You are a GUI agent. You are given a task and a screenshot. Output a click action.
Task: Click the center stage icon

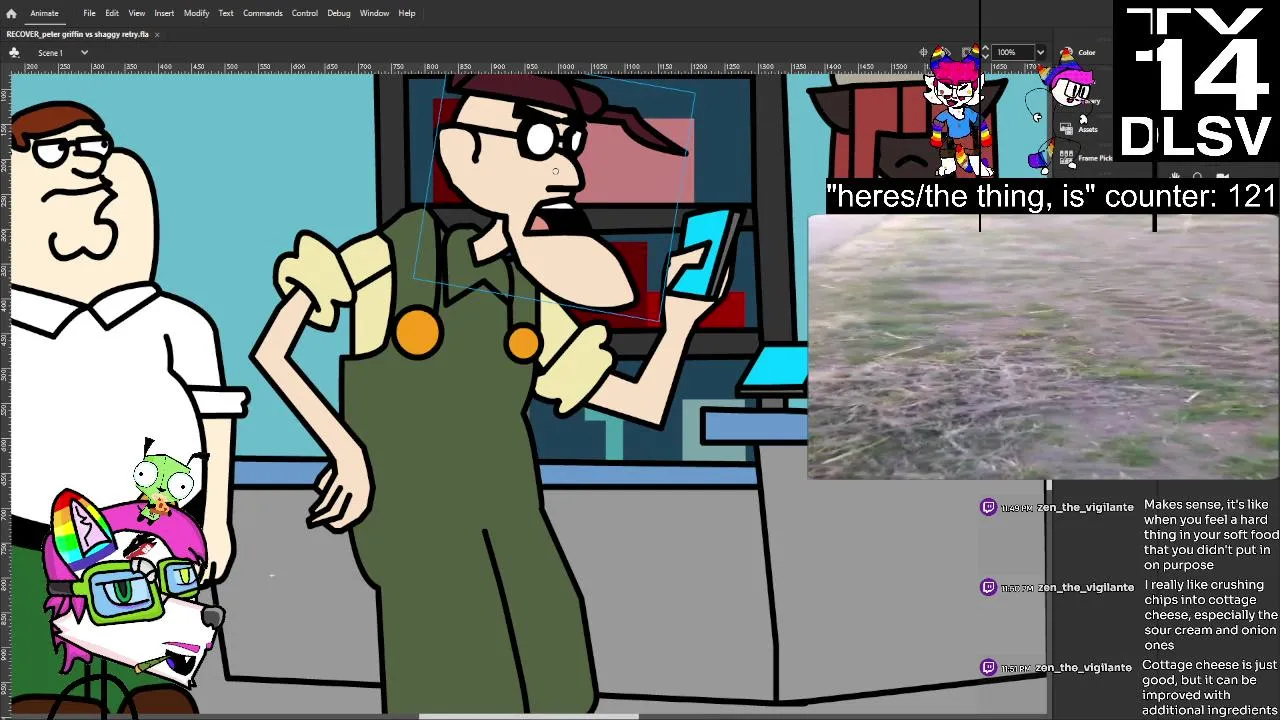(924, 52)
